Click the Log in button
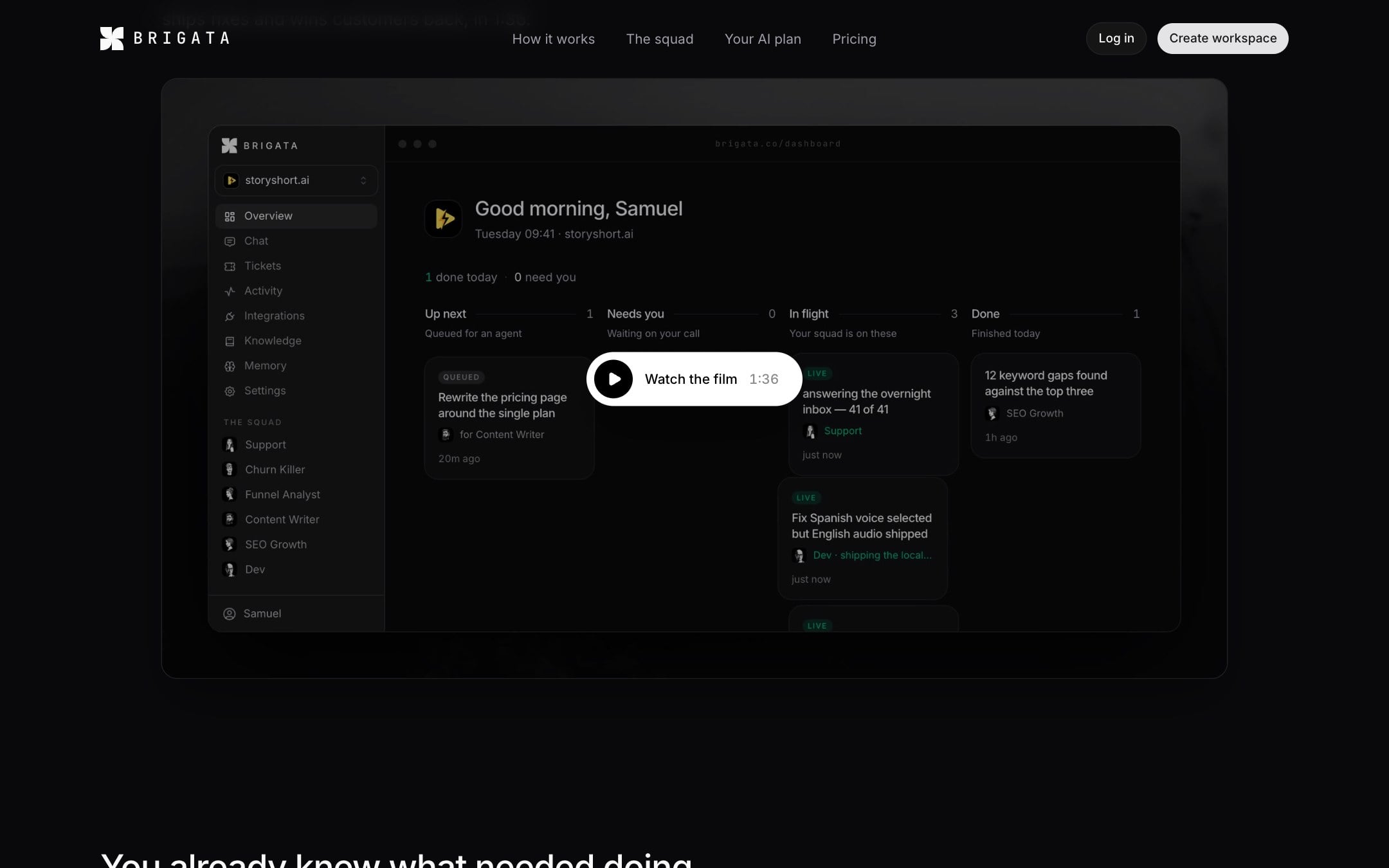This screenshot has width=1389, height=868. point(1116,39)
